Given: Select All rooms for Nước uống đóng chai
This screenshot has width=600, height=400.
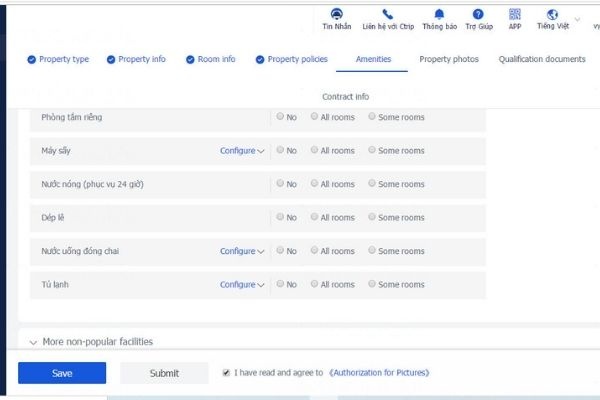Looking at the screenshot, I should pos(314,250).
